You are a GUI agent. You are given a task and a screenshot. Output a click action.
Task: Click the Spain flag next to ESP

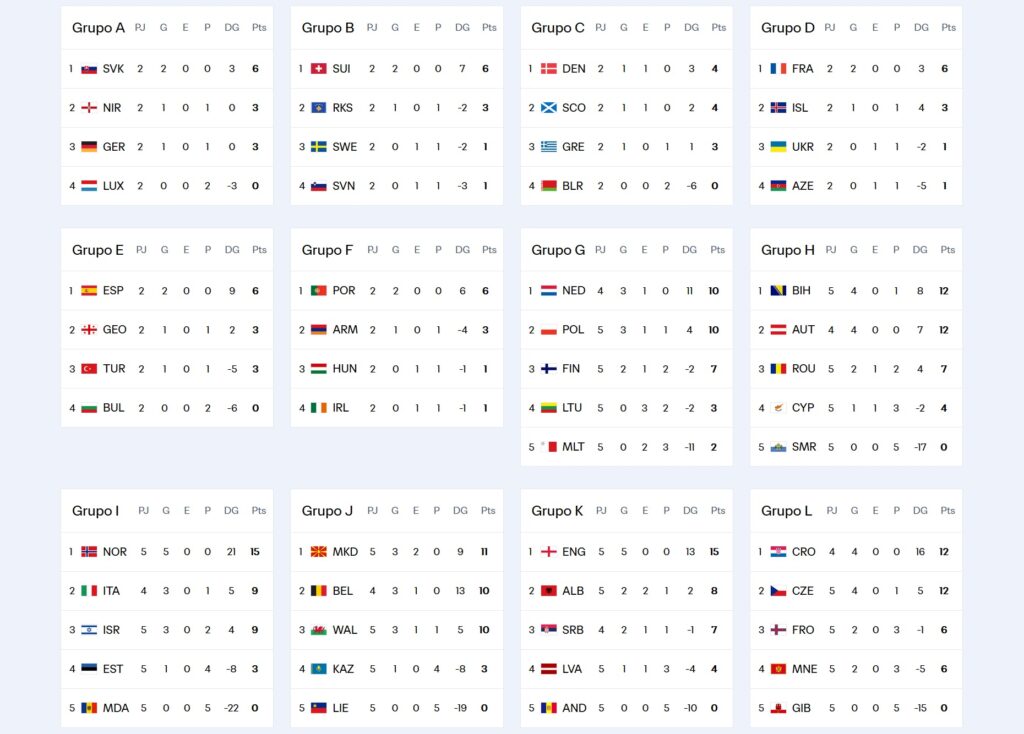pyautogui.click(x=89, y=291)
